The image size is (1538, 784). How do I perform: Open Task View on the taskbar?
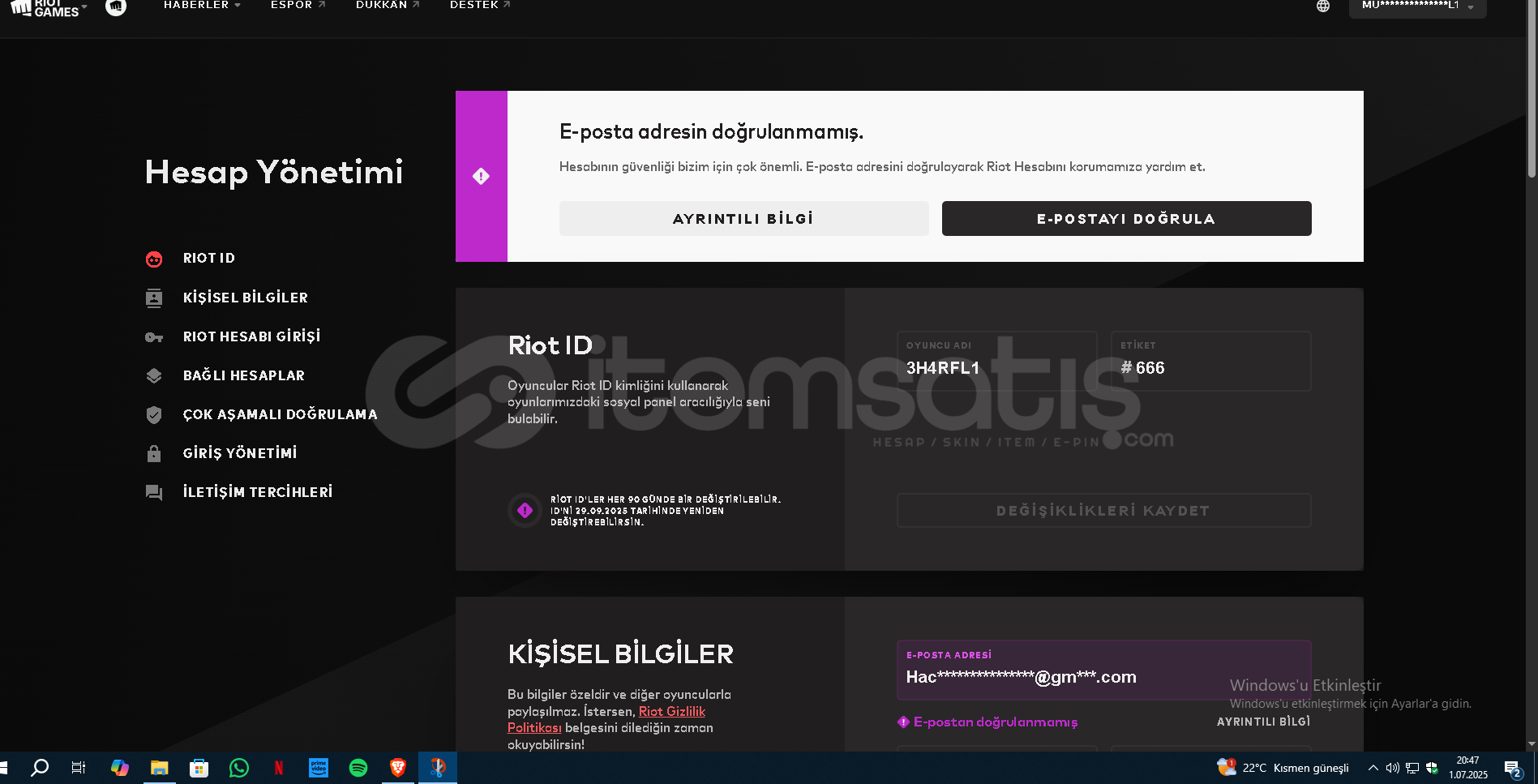(79, 768)
